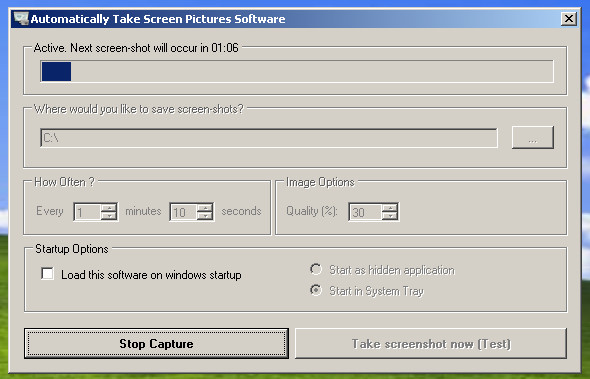This screenshot has width=590, height=379.
Task: Select Start in System Tray option
Action: [x=316, y=290]
